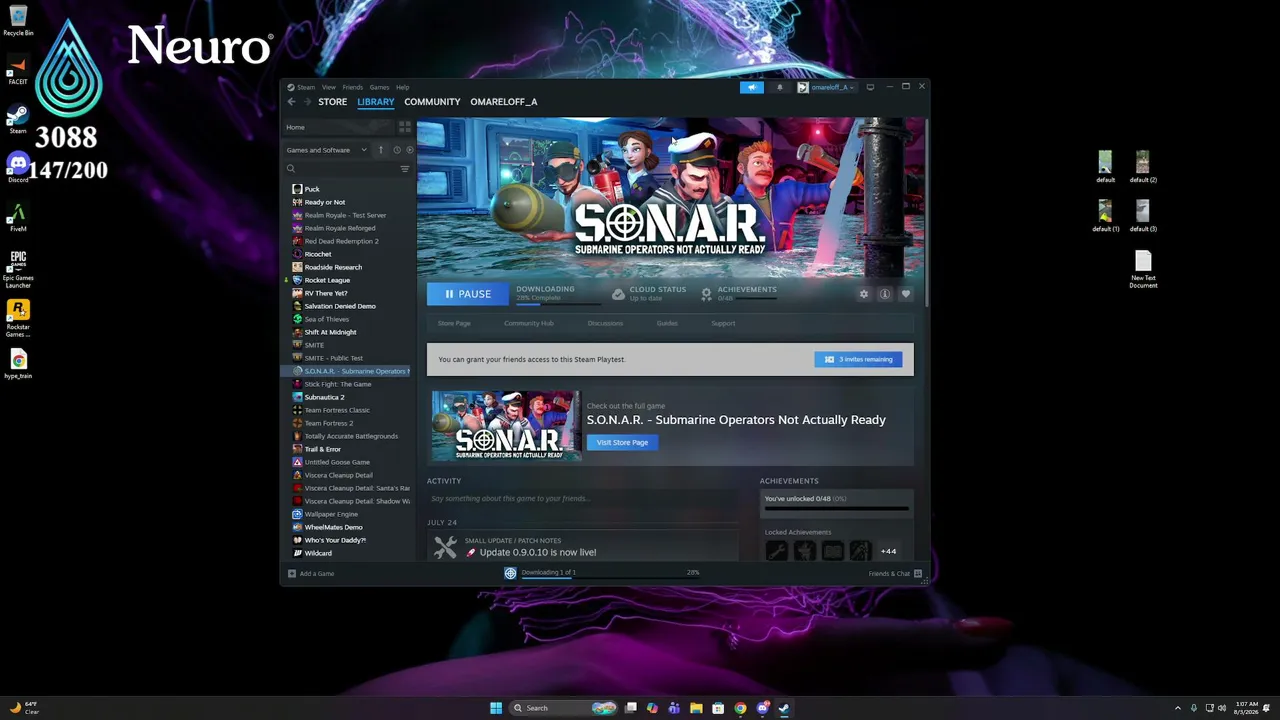Add S.O.N.A.R. to favorites with the heart
Viewport: 1280px width, 720px height.
coord(906,294)
